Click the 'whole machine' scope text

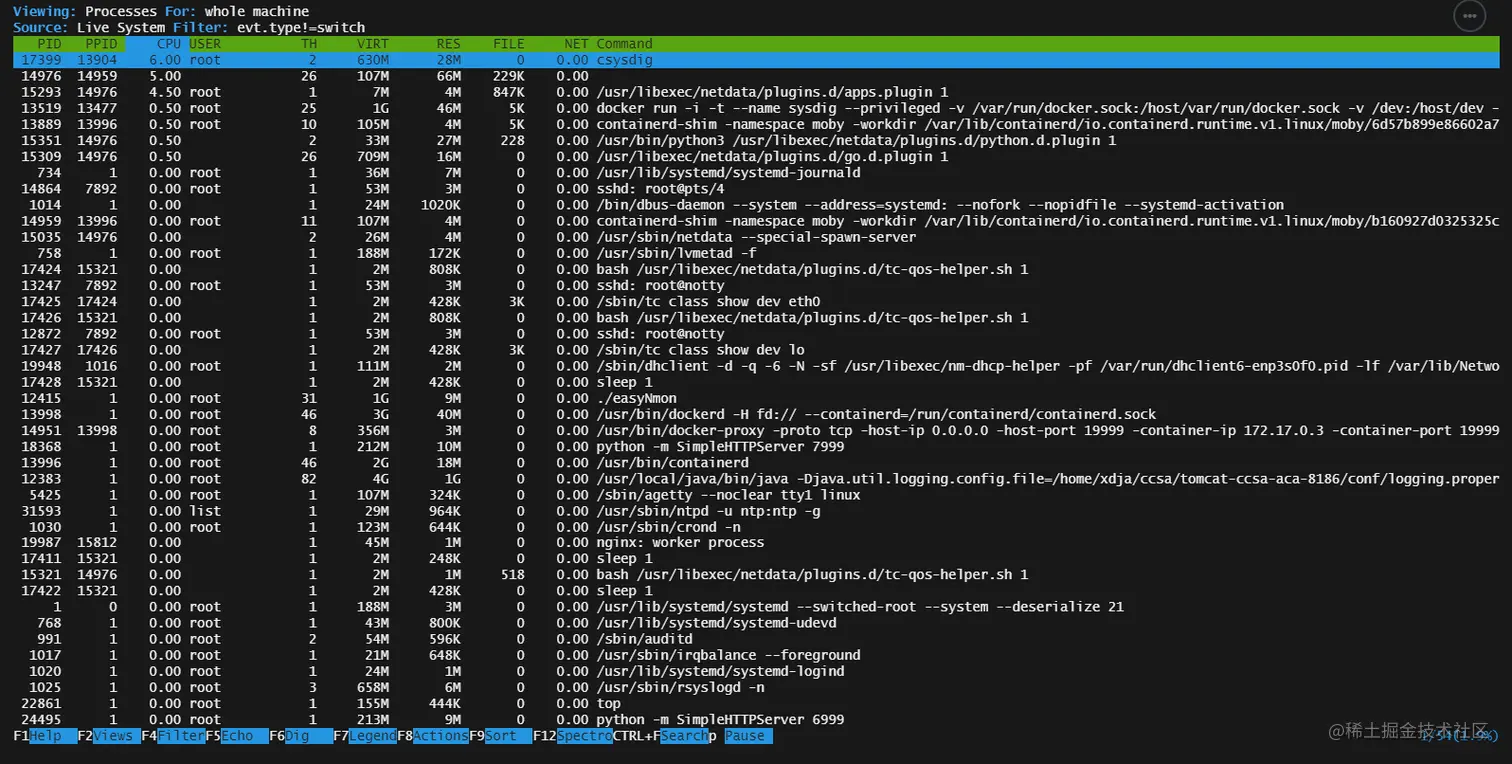point(257,12)
